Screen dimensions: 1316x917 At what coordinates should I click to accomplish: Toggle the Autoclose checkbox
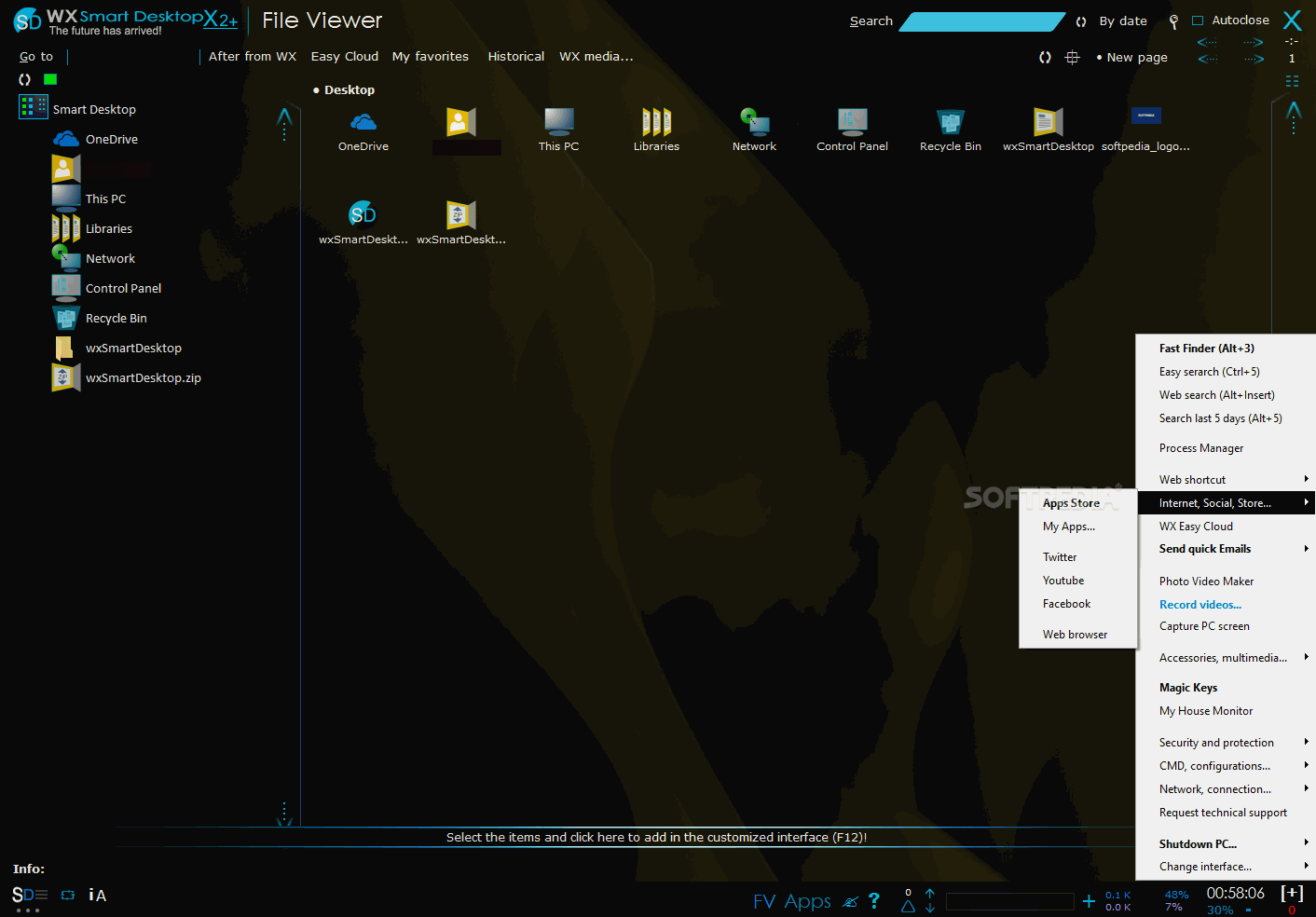point(1199,21)
